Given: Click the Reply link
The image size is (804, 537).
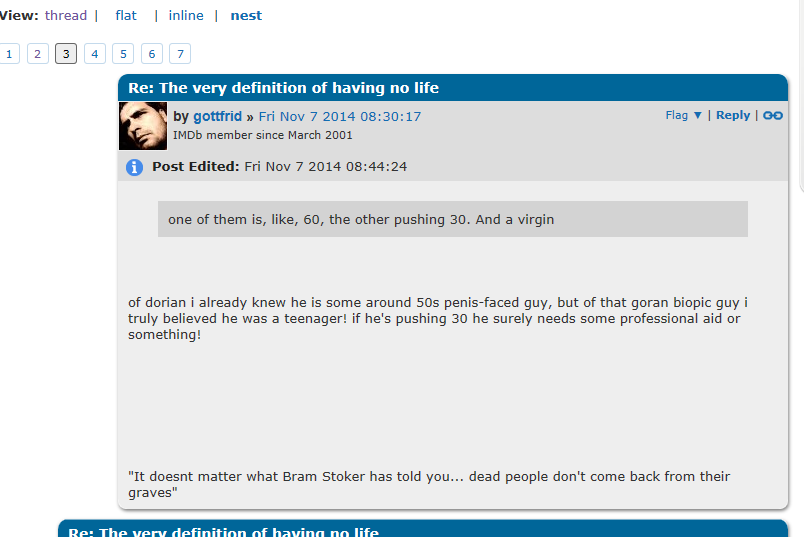Looking at the screenshot, I should (x=733, y=116).
